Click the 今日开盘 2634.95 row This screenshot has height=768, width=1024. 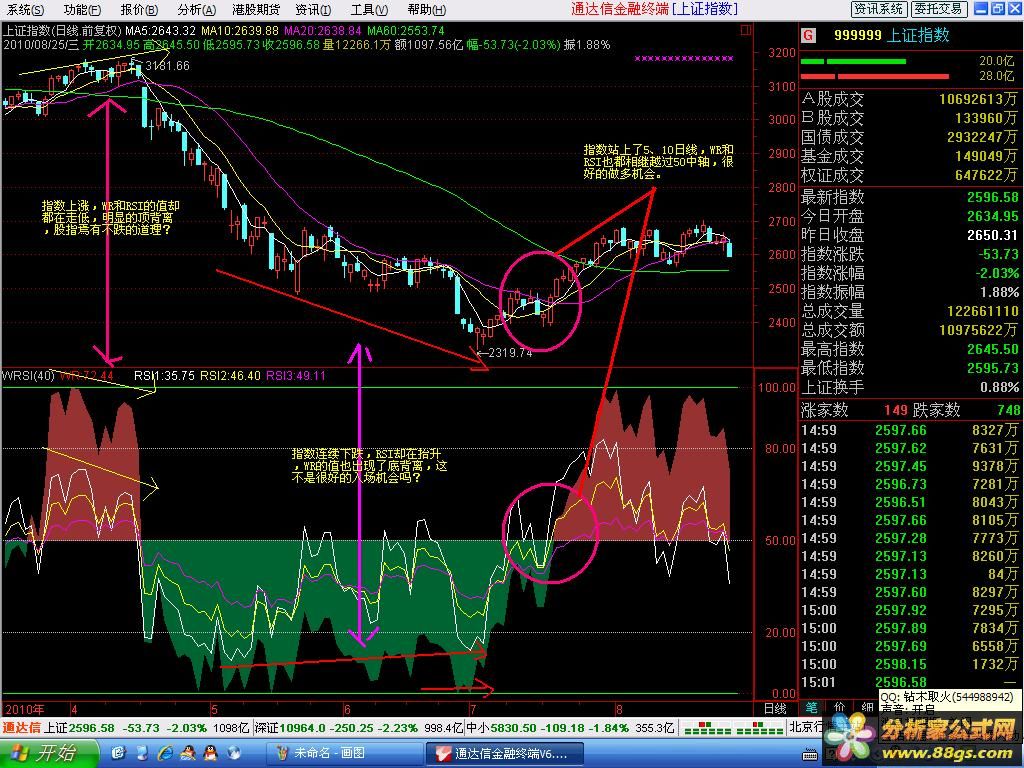909,216
